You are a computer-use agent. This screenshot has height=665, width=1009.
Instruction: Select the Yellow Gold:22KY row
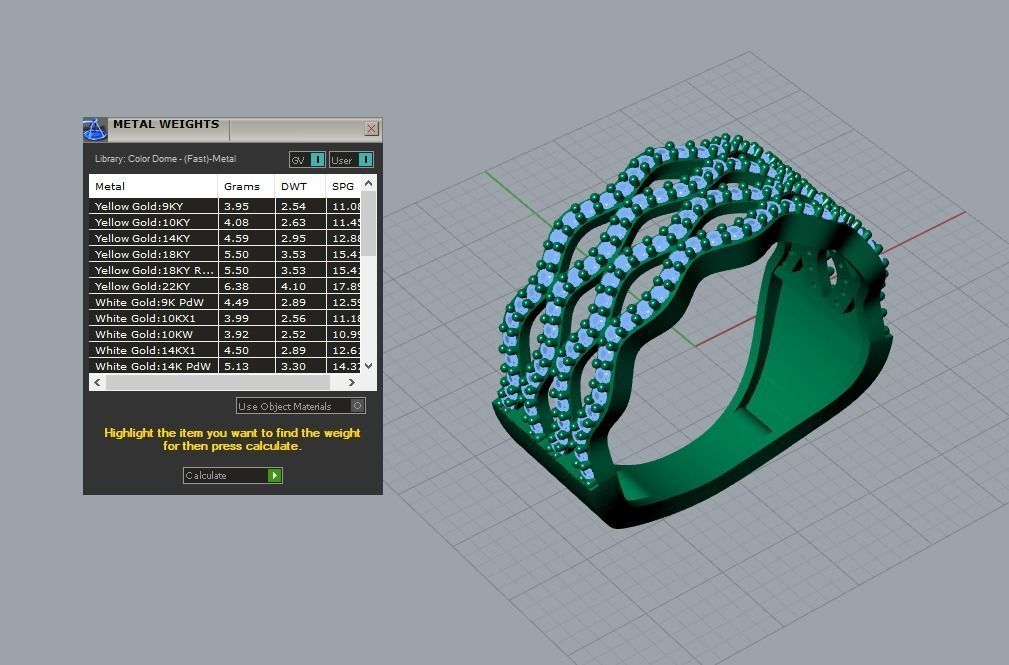point(225,286)
